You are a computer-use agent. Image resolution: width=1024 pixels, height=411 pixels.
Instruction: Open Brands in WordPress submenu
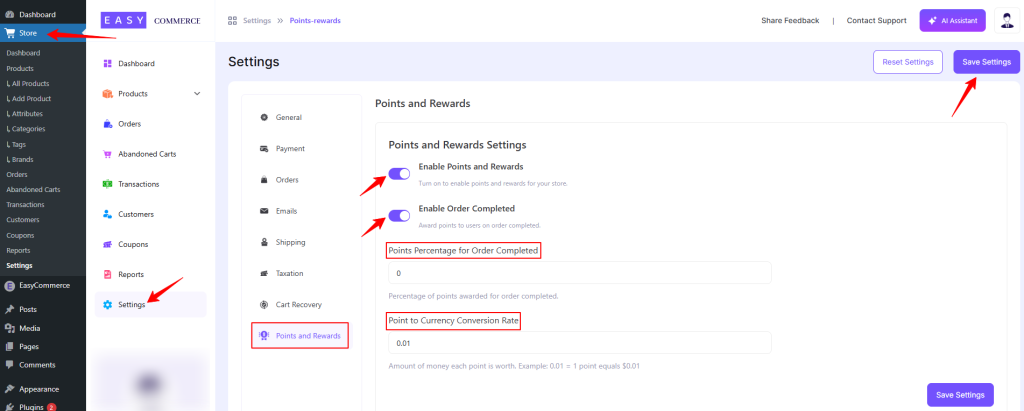coord(20,159)
